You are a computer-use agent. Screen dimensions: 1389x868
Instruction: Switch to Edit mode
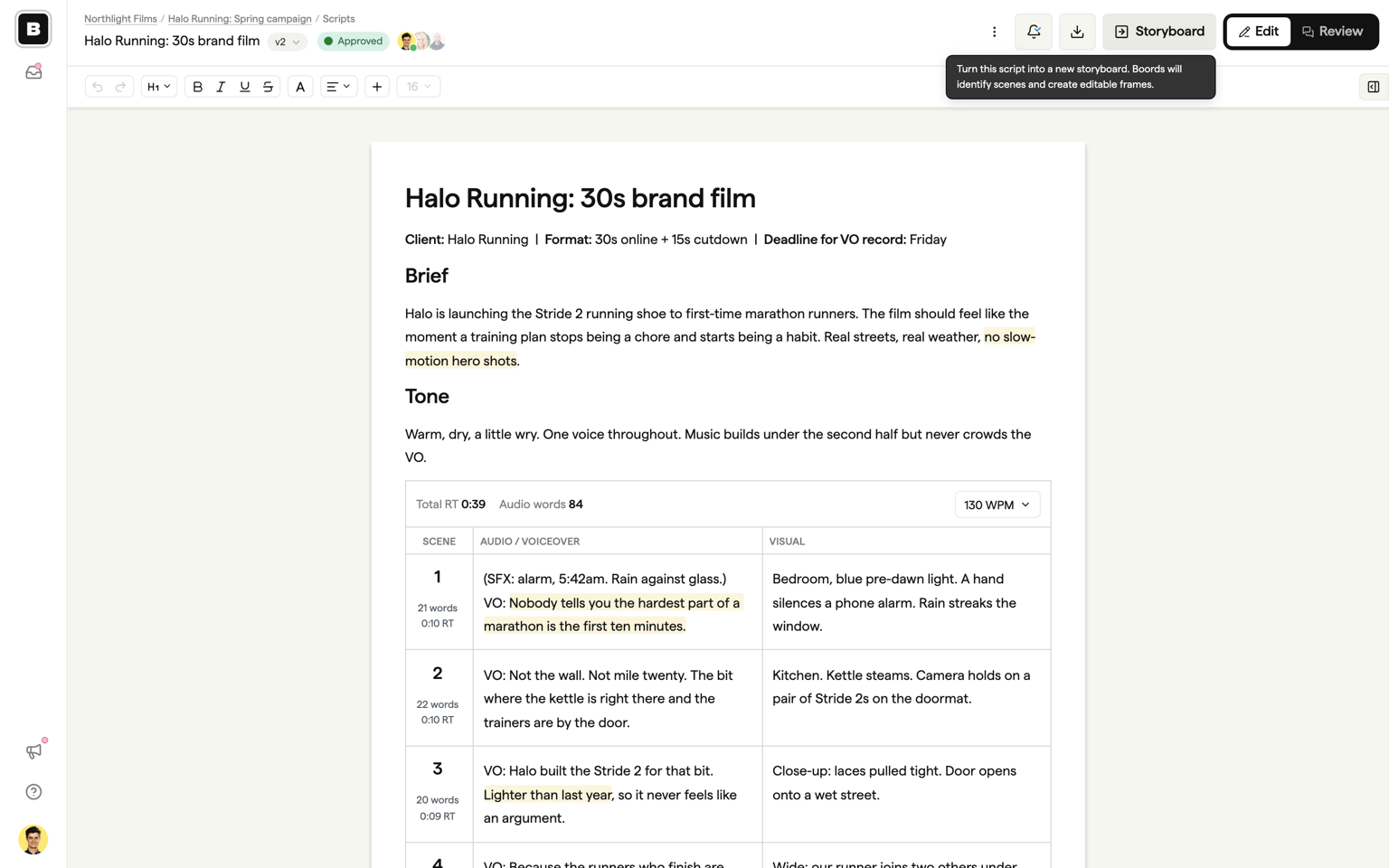tap(1258, 32)
